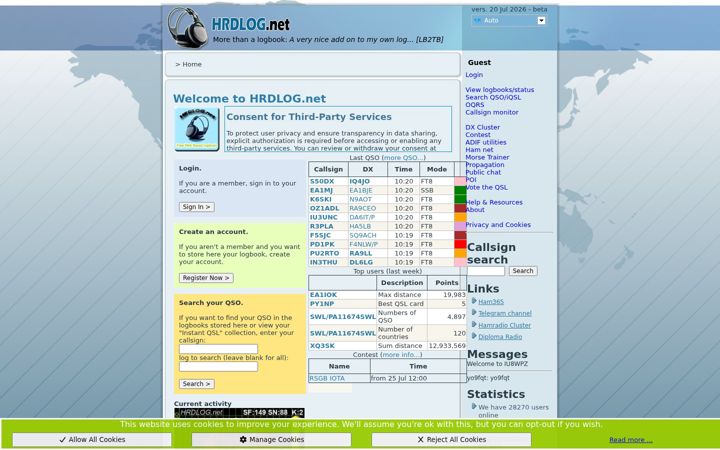Click the Callsign search text field
Viewport: 720px width, 450px height.
(486, 271)
